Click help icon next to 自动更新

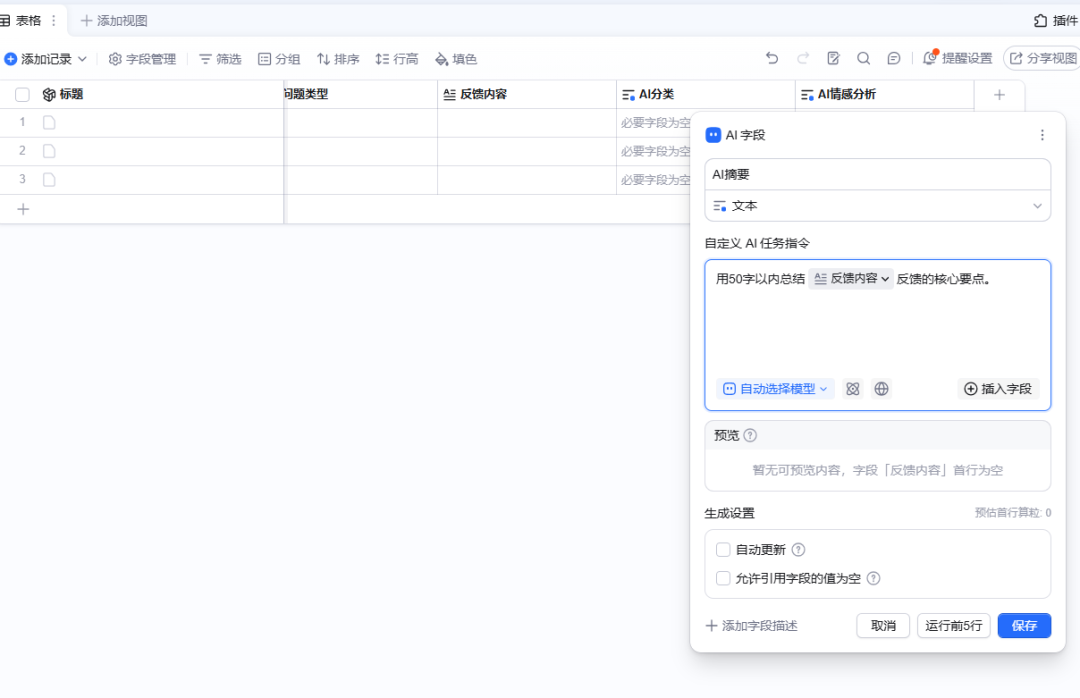798,550
